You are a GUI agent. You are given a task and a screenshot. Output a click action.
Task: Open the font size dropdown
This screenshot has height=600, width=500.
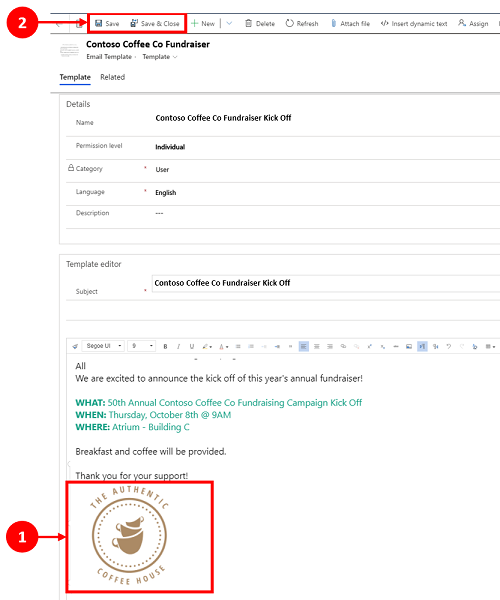[x=141, y=346]
